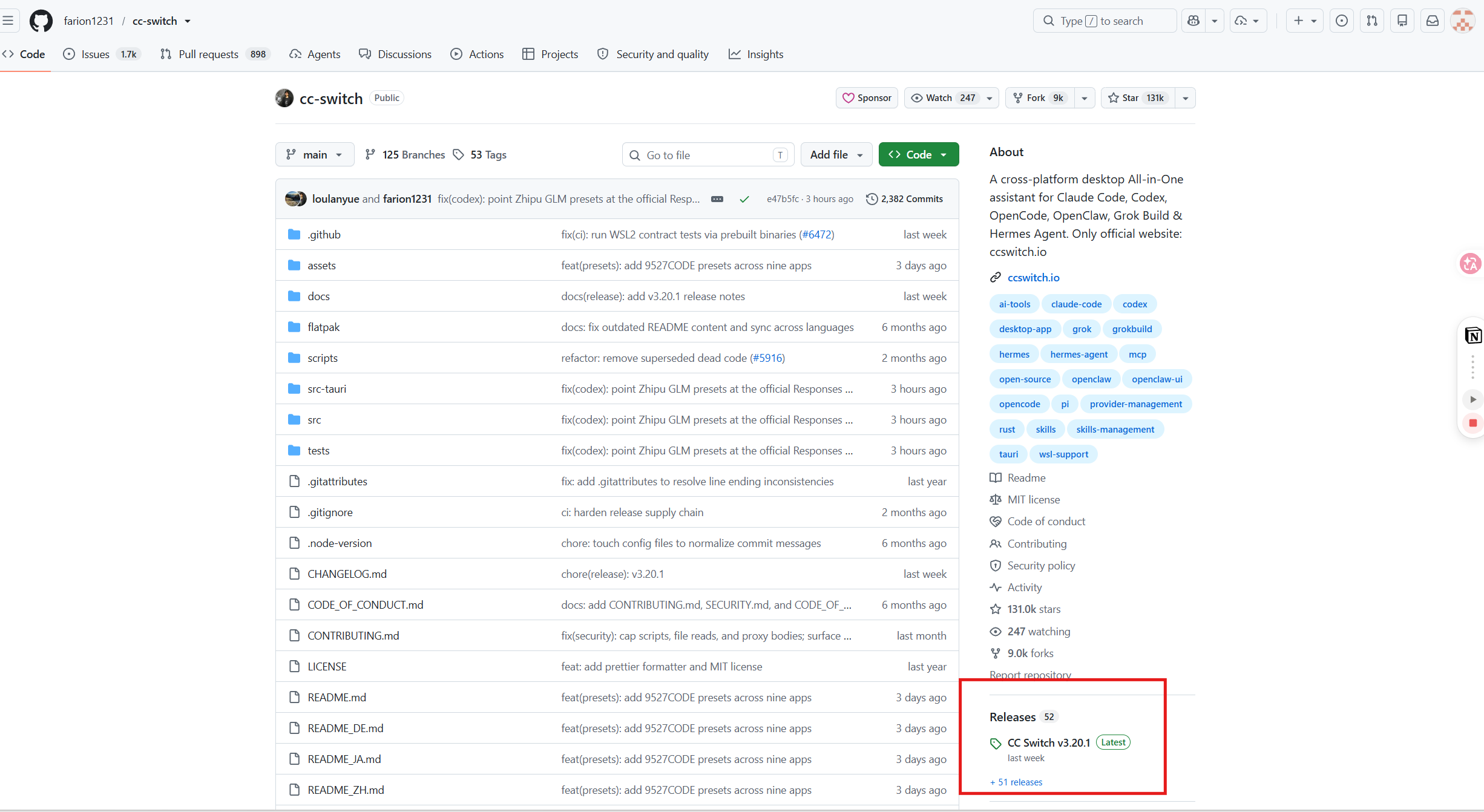Viewport: 1484px width, 812px height.
Task: Open the Actions tab
Action: 477,54
